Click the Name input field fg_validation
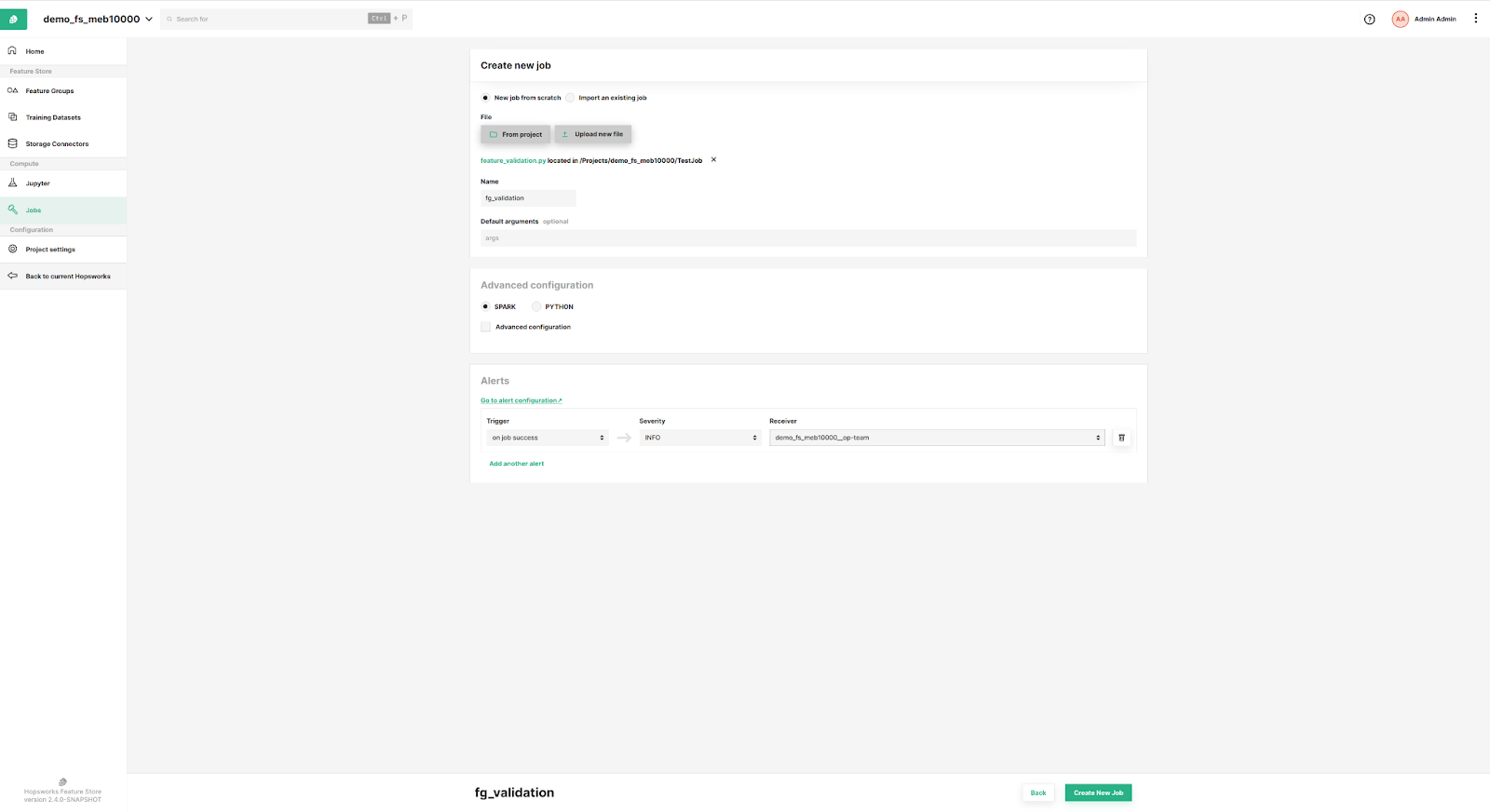Image resolution: width=1490 pixels, height=812 pixels. (528, 198)
